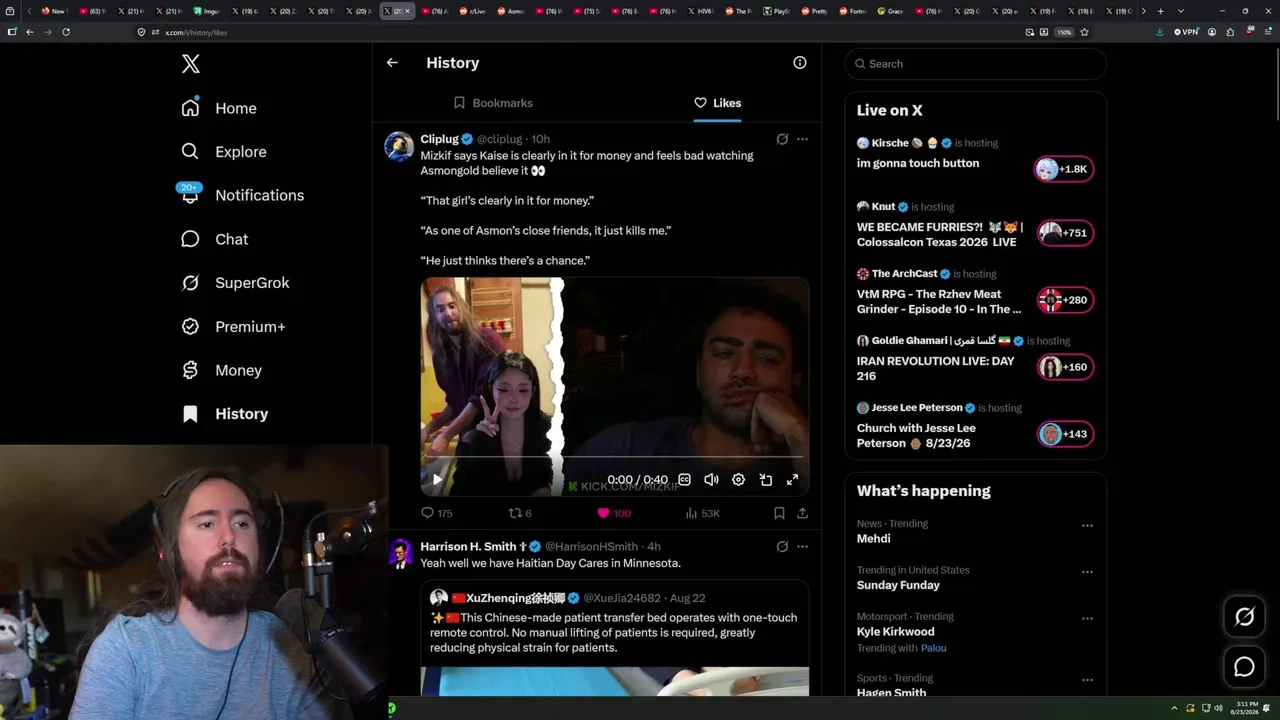Open the browser downloads icon
This screenshot has height=720, width=1280.
click(1159, 32)
